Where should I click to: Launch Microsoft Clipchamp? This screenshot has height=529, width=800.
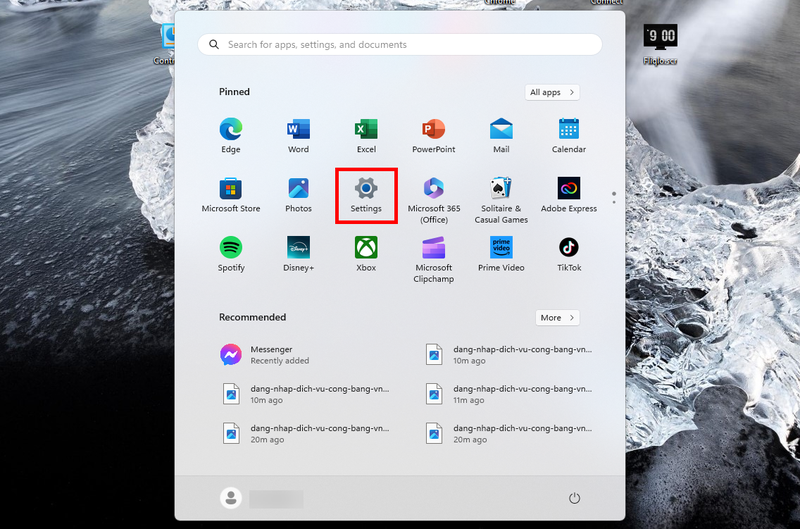[434, 259]
